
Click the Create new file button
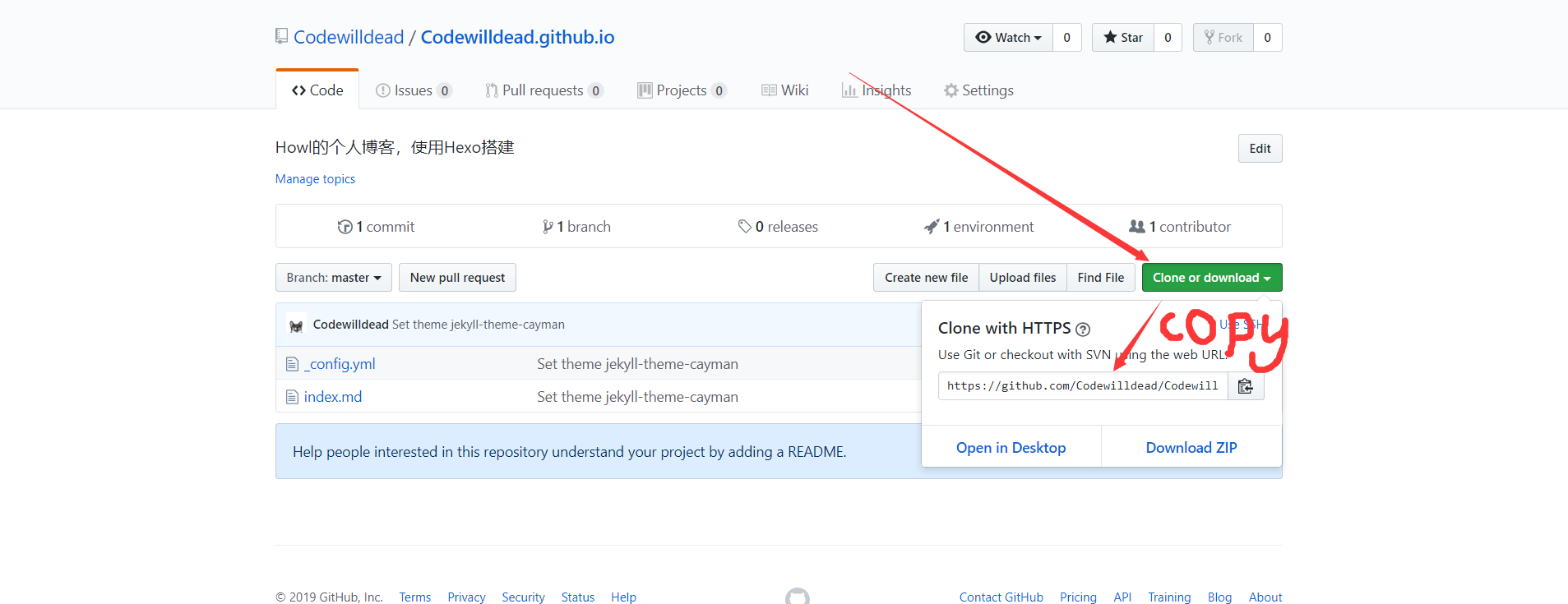click(926, 278)
